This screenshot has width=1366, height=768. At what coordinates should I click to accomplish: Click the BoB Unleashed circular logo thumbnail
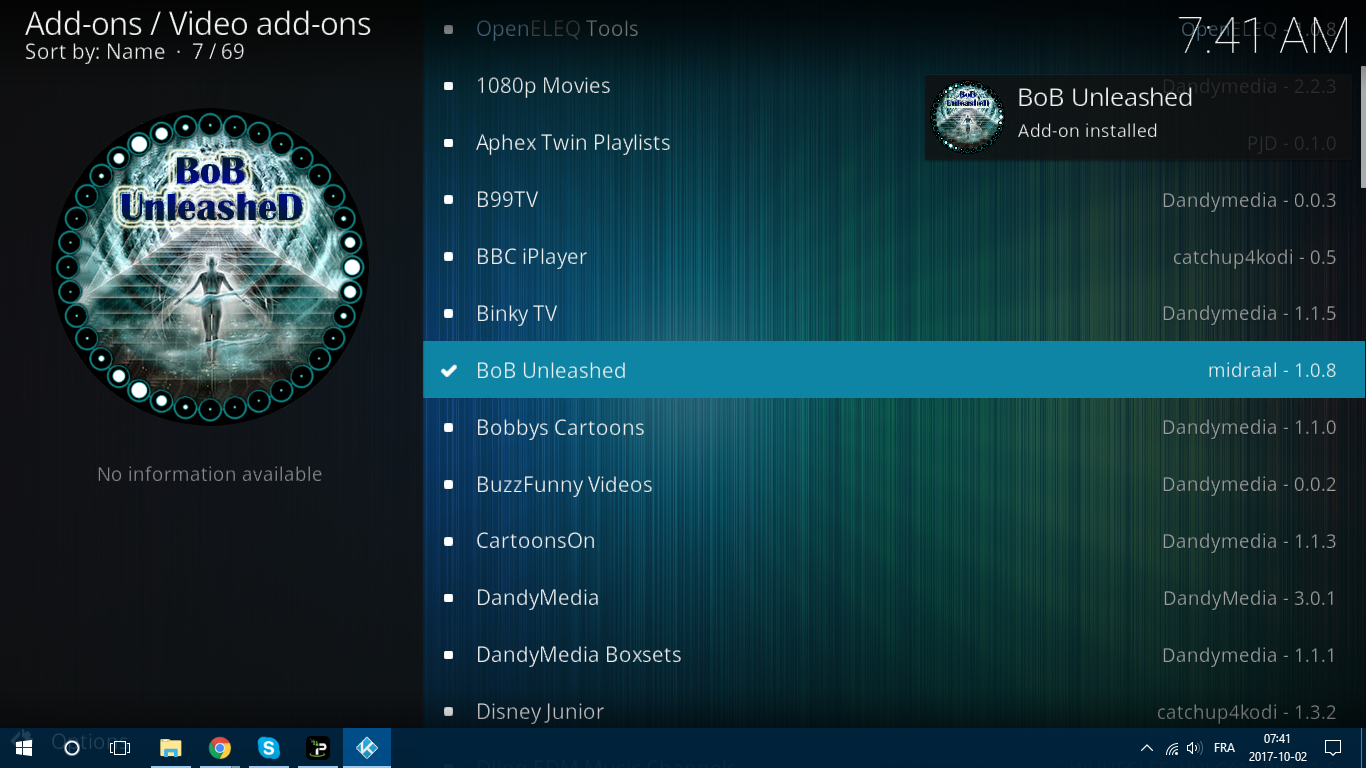[210, 266]
